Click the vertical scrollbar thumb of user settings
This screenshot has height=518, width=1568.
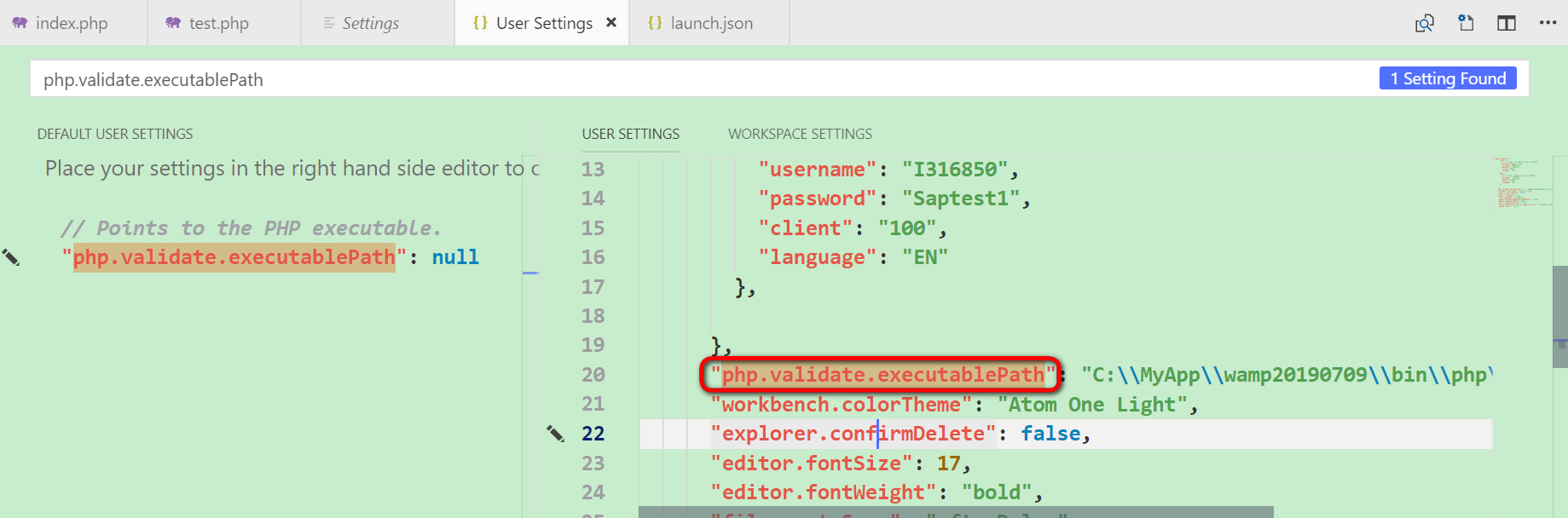(1560, 316)
